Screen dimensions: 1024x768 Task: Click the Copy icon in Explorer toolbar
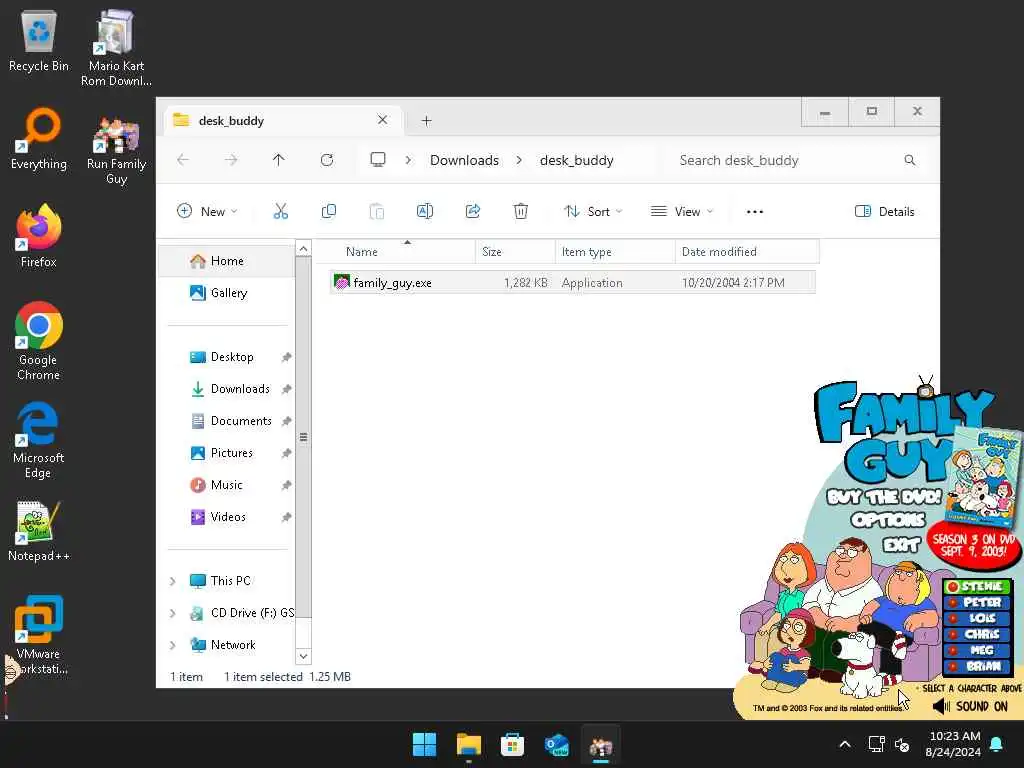coord(328,211)
